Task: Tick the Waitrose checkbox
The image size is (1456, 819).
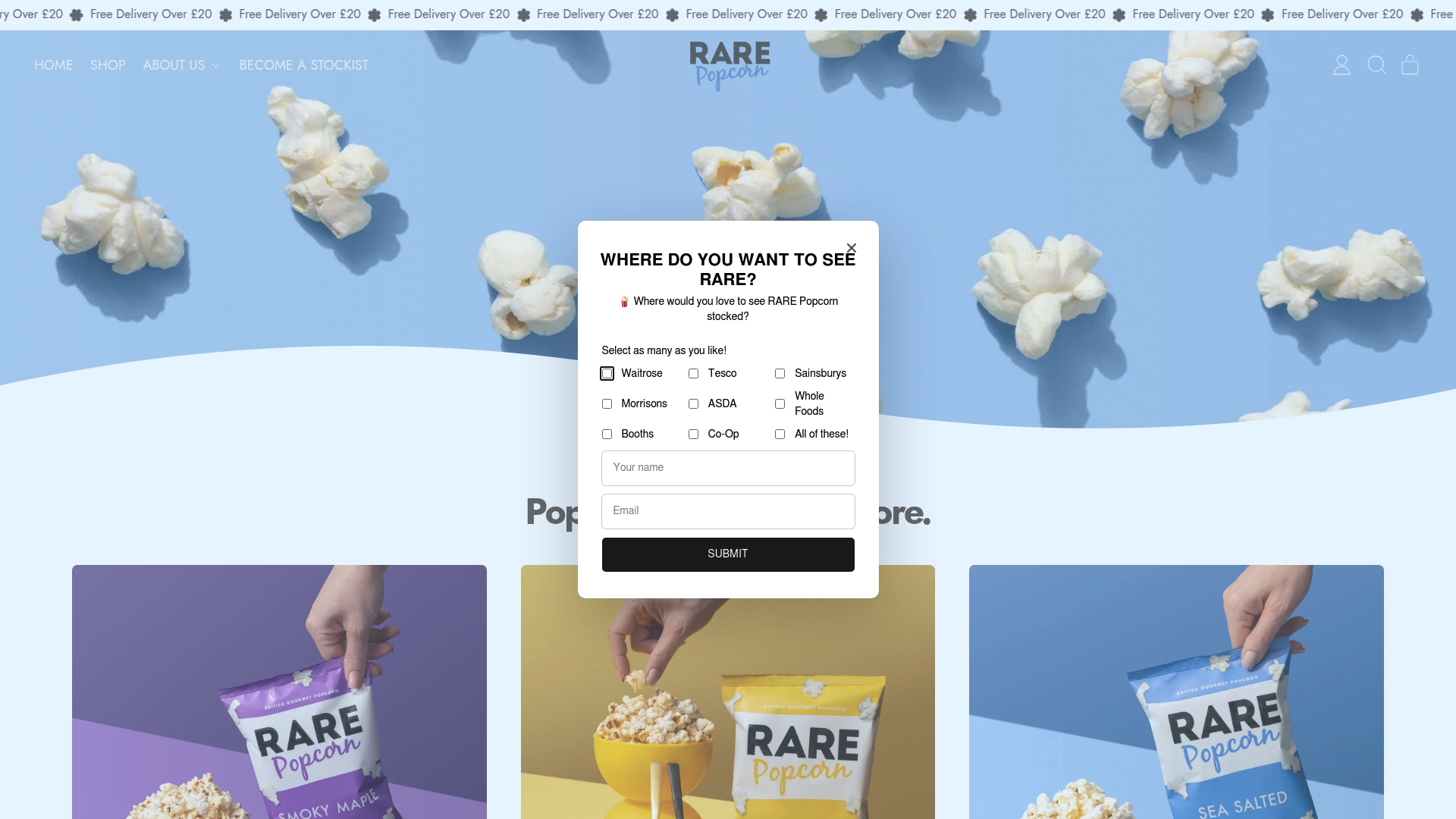Action: point(607,374)
